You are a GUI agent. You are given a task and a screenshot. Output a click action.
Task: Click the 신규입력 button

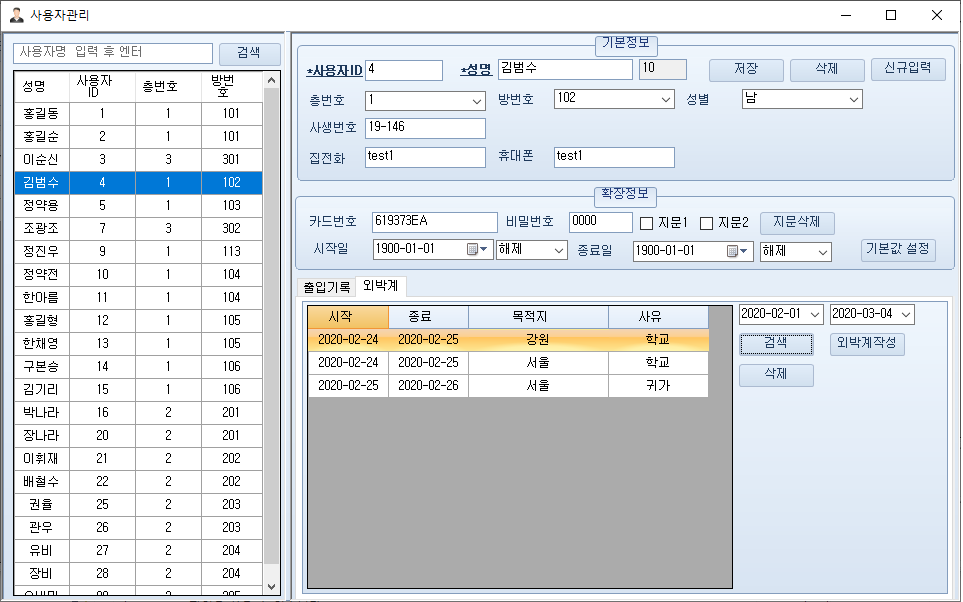click(907, 69)
